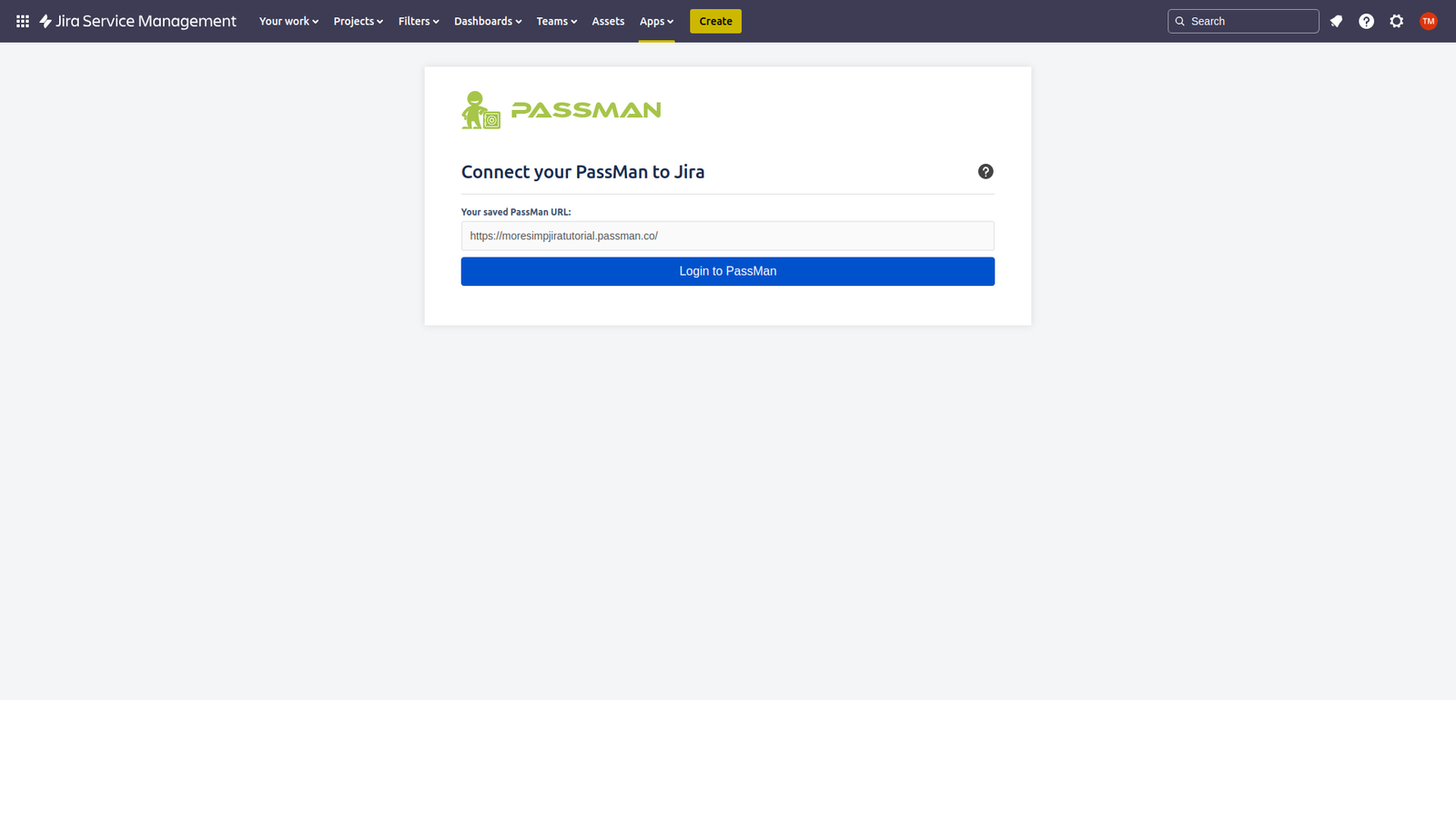Click the PassMan help icon beside heading
Image resolution: width=1456 pixels, height=819 pixels.
tap(986, 172)
